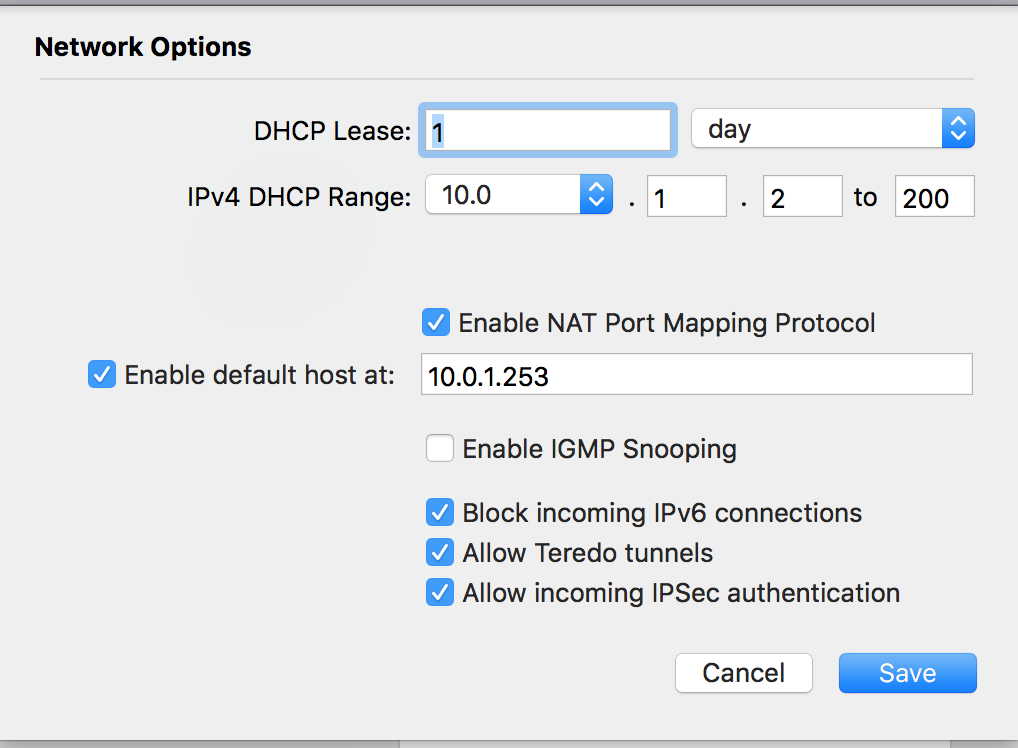The width and height of the screenshot is (1018, 748).
Task: Click the IPv4 DHCP Range label
Action: tap(299, 197)
